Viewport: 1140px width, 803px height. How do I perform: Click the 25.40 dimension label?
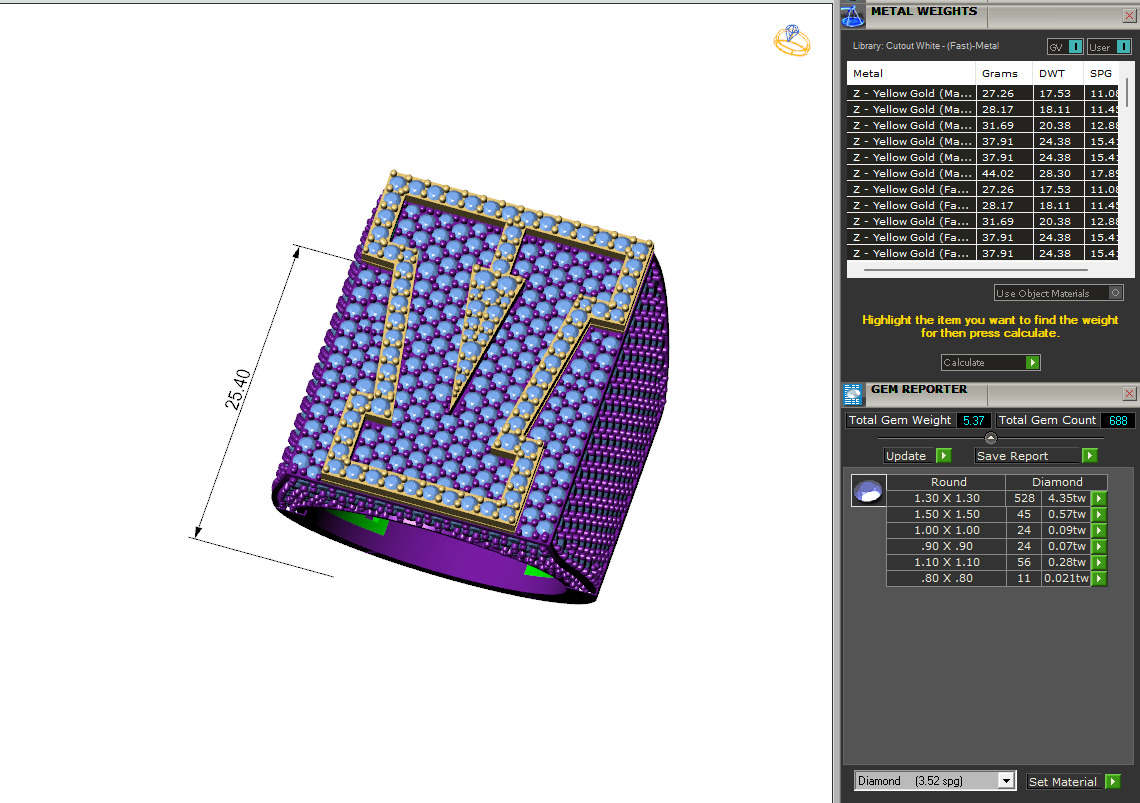(x=238, y=389)
